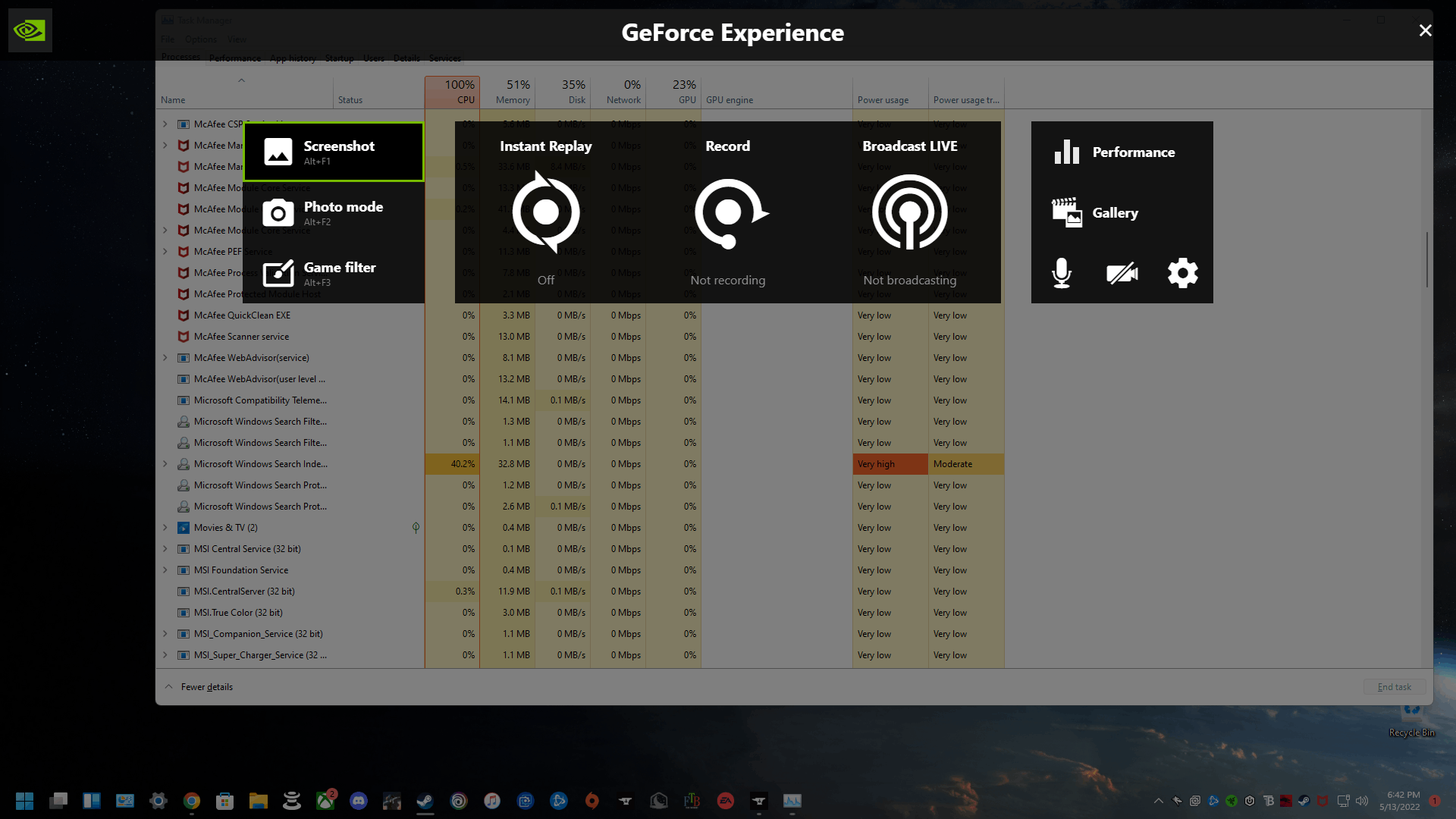Click the camera disable icon
The image size is (1456, 819).
click(x=1121, y=272)
